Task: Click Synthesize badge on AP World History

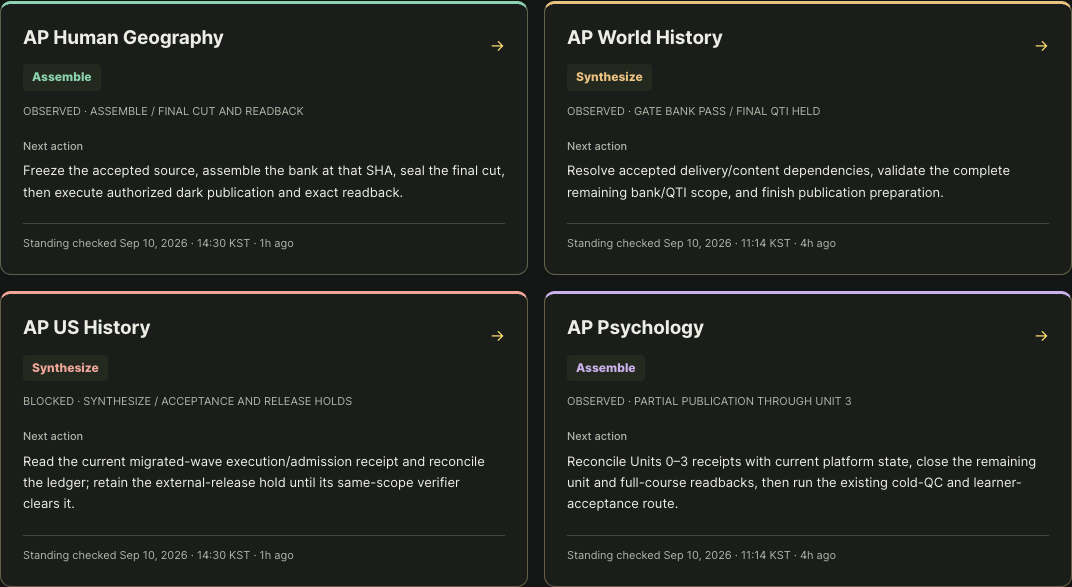Action: (609, 77)
